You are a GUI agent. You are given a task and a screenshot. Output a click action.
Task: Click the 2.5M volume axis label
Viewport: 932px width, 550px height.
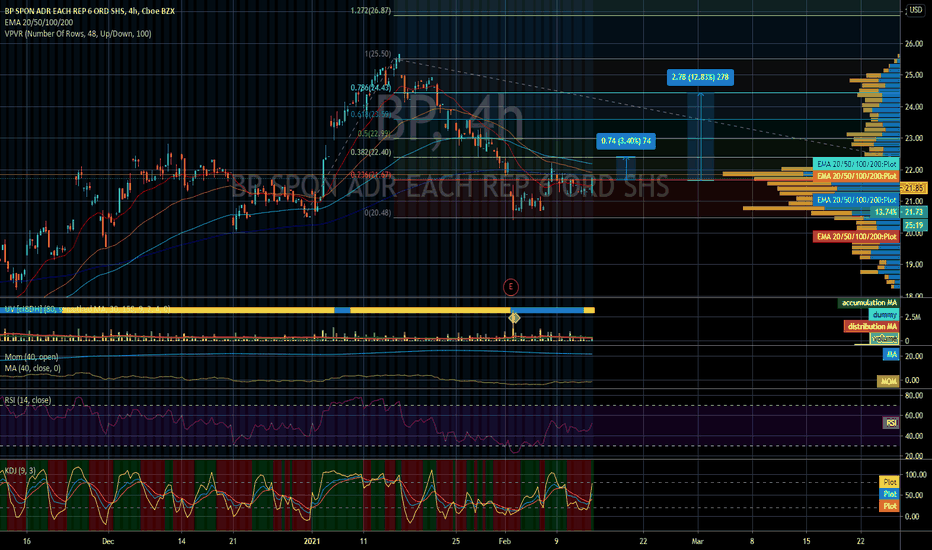(912, 318)
